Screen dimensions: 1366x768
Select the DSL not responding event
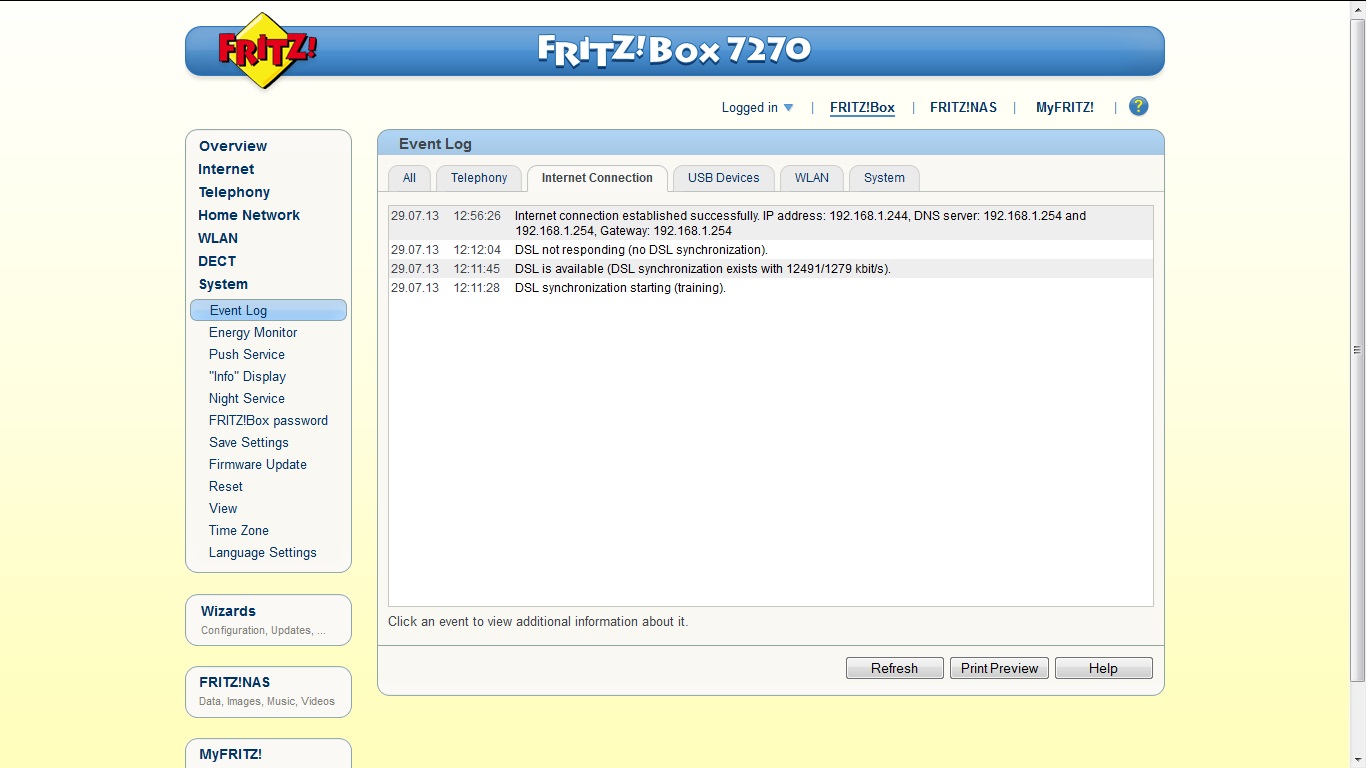point(770,250)
